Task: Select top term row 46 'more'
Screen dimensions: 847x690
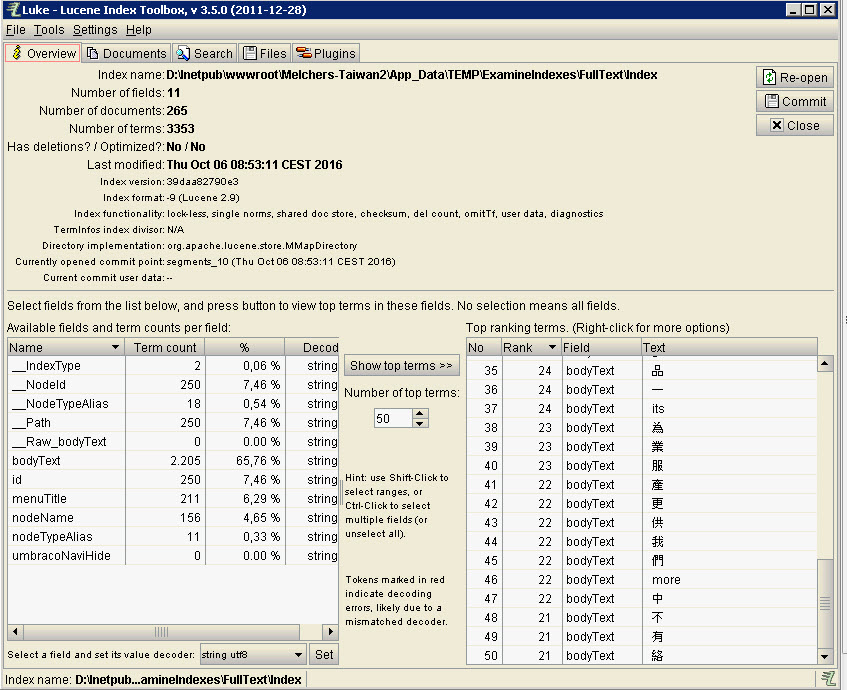Action: [x=642, y=580]
